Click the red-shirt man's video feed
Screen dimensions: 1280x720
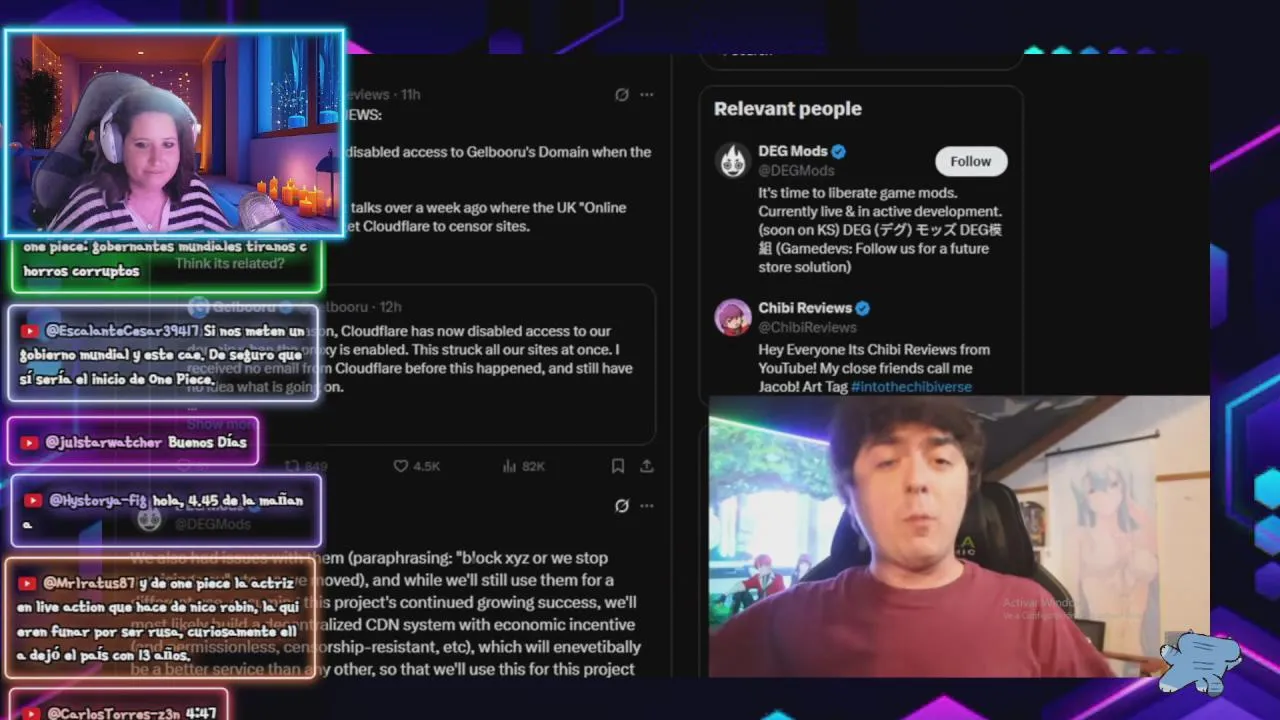tap(959, 536)
